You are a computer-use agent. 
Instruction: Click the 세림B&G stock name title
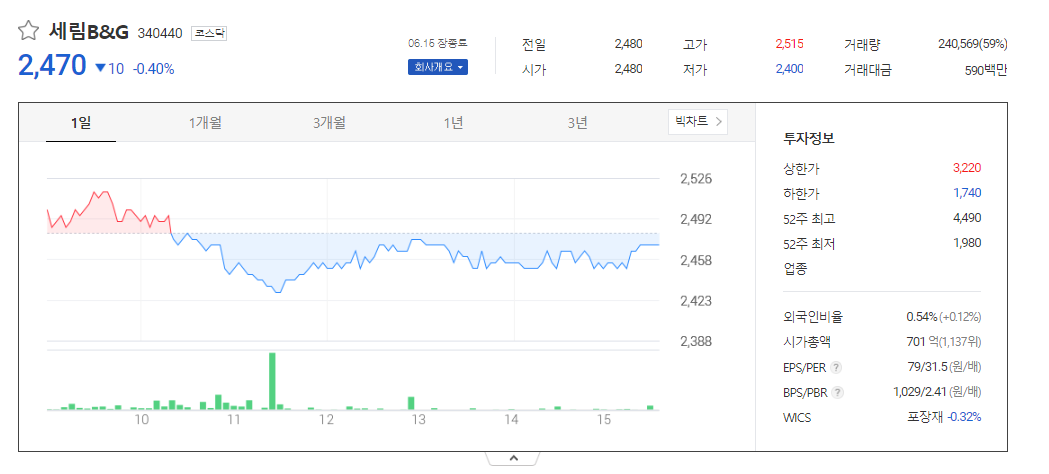89,31
